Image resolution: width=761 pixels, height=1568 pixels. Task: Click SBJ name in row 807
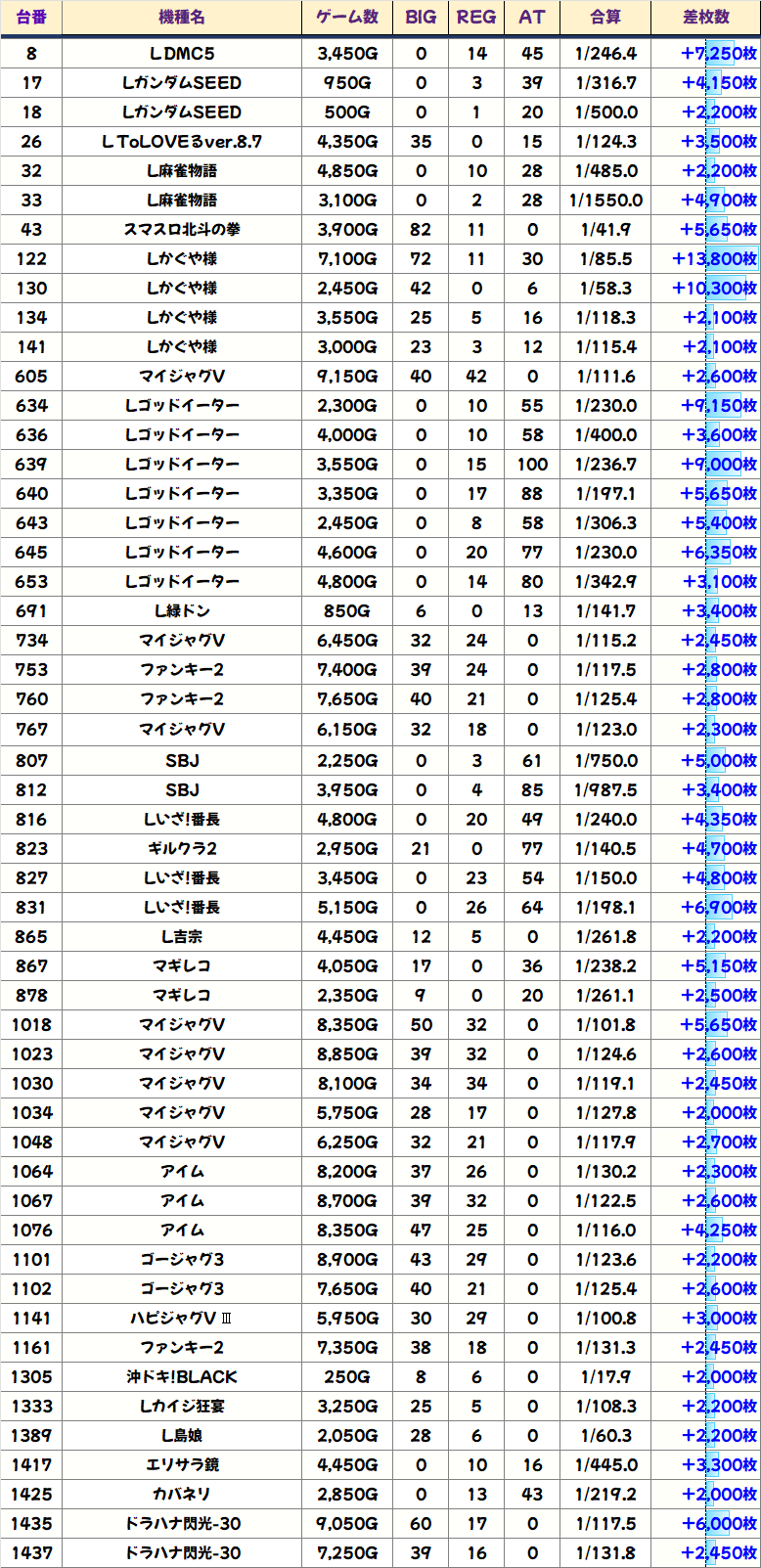point(182,760)
